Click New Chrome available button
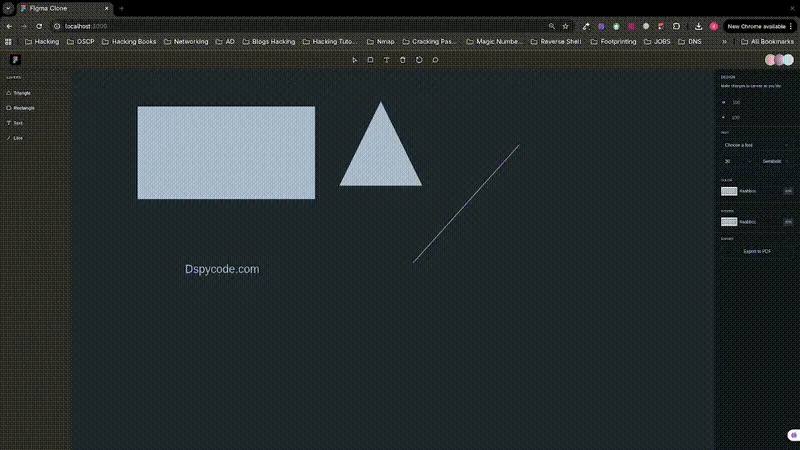Viewport: 800px width, 450px height. tap(757, 26)
